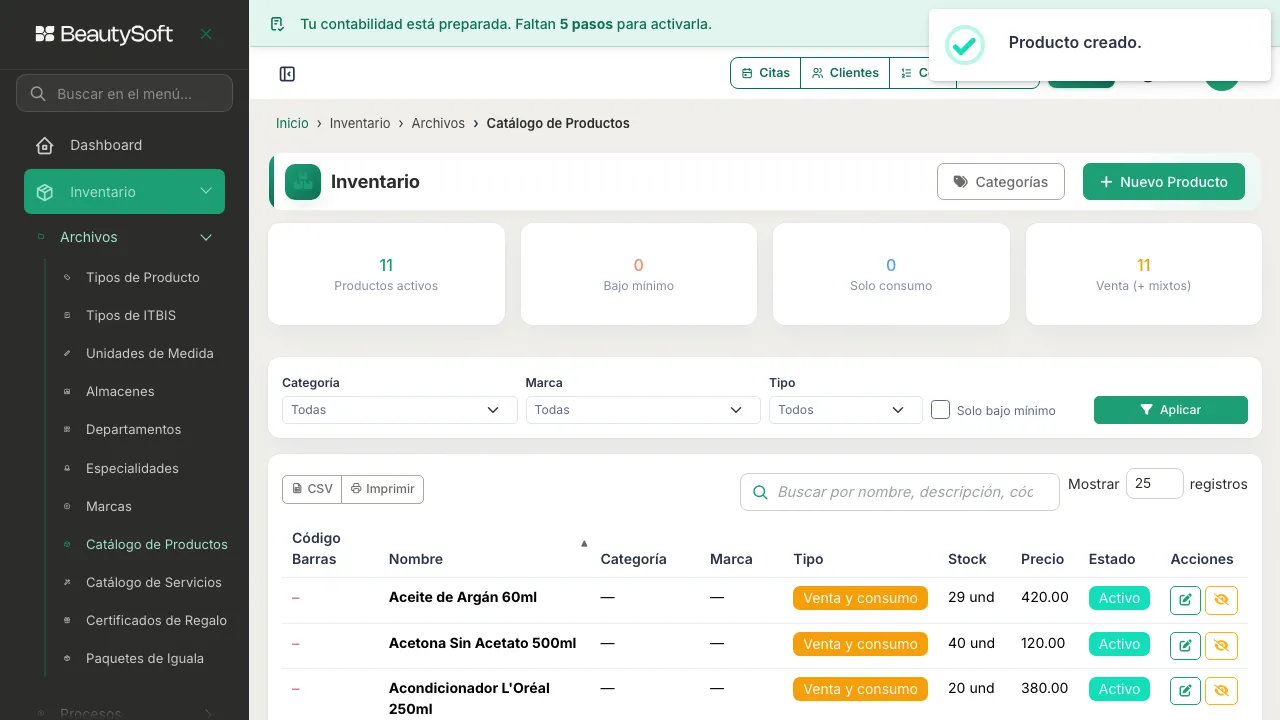Open Certificados de Regalo menu item
This screenshot has height=720, width=1280.
[156, 620]
